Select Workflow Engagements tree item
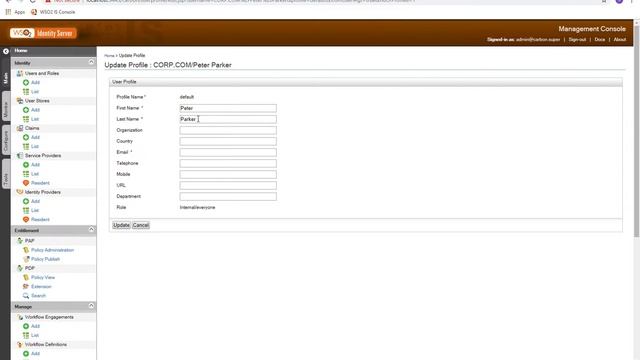 (49, 317)
